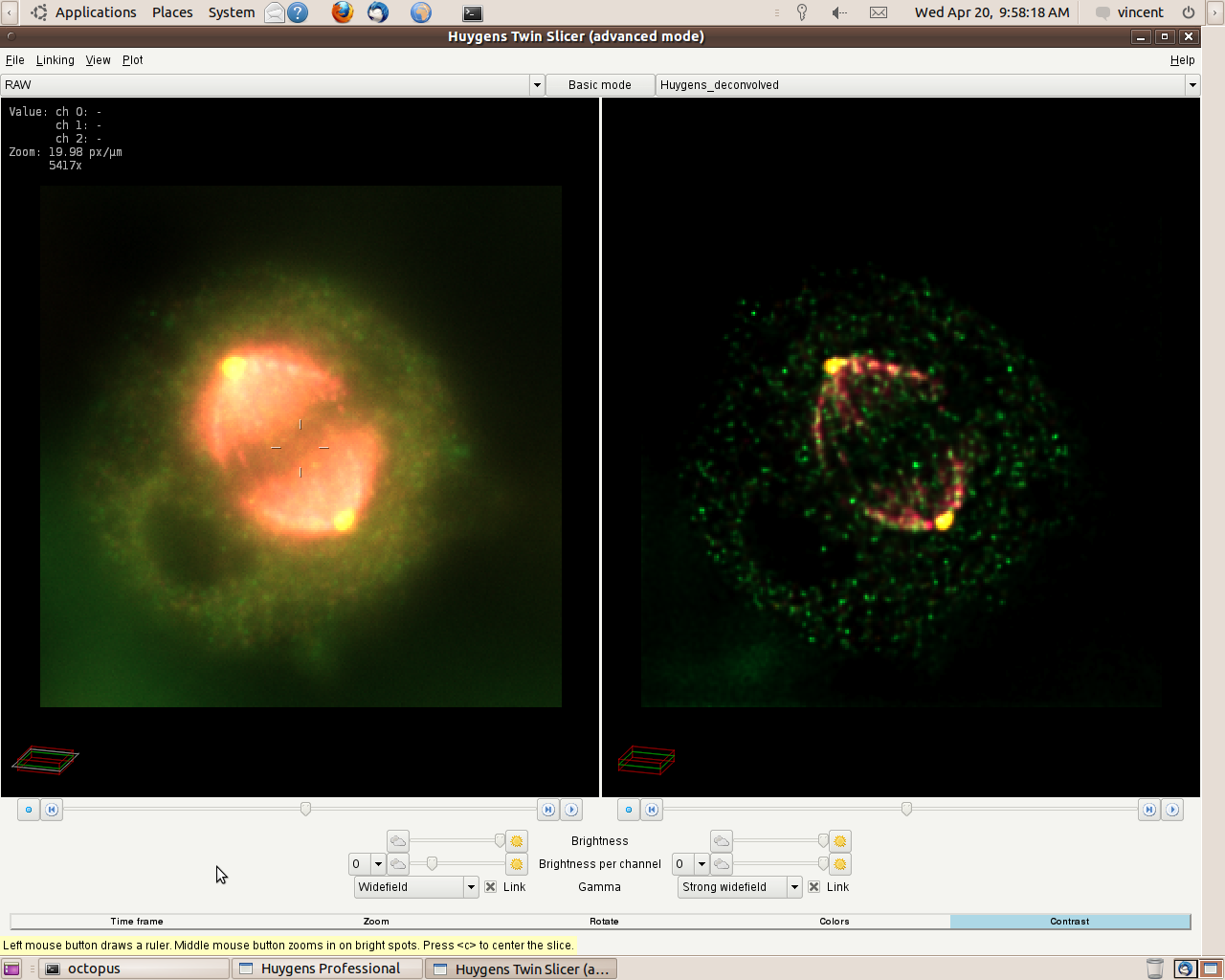This screenshot has width=1225, height=980.
Task: Click the right panel increase brightness sun icon
Action: pyautogui.click(x=840, y=841)
